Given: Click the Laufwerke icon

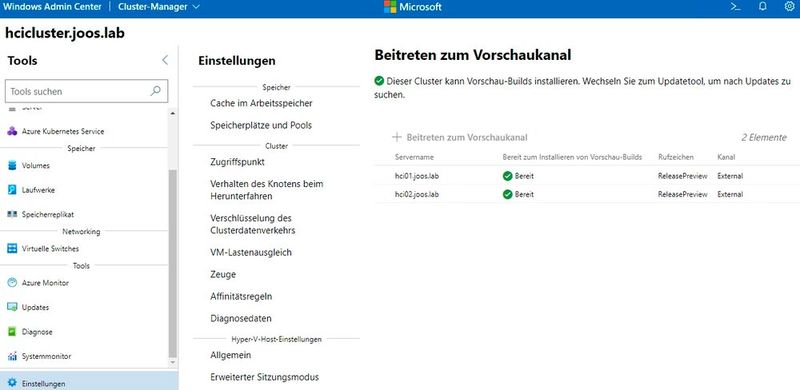Looking at the screenshot, I should click(x=12, y=190).
